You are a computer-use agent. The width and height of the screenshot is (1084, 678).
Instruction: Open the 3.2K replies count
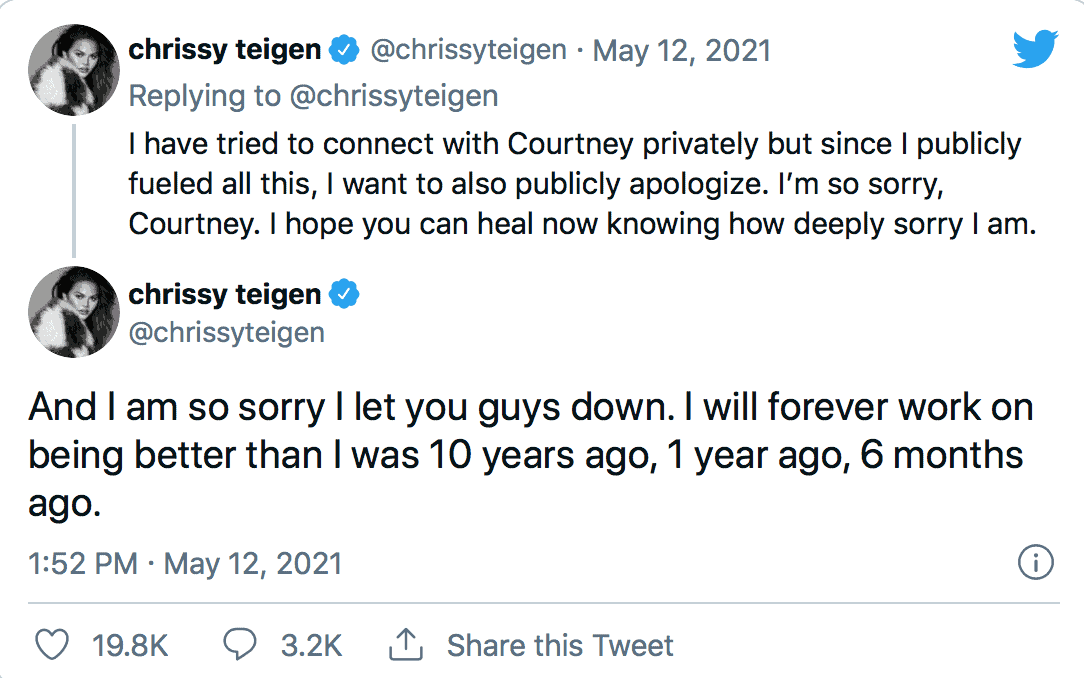coord(311,646)
